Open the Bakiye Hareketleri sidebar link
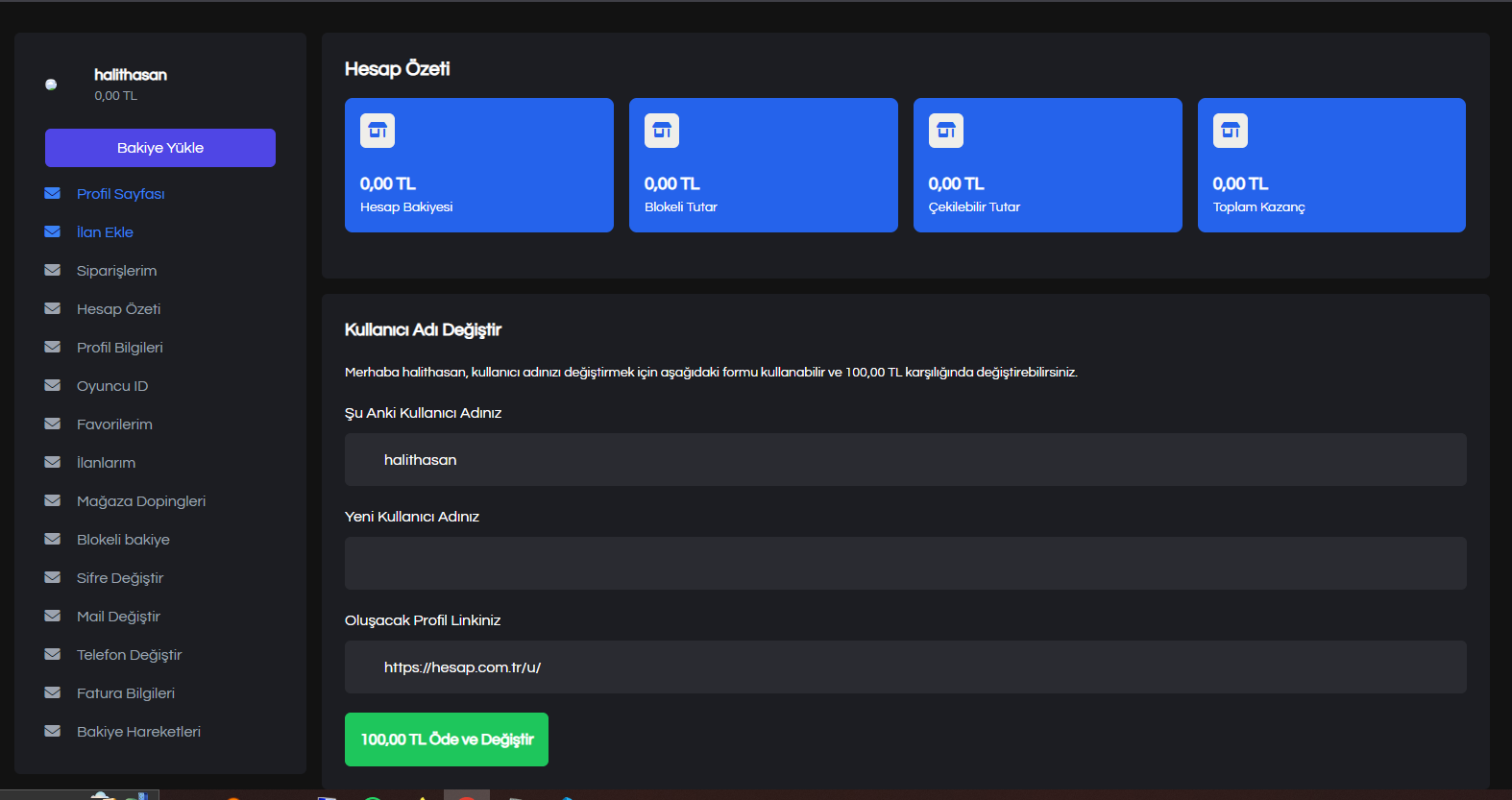The width and height of the screenshot is (1512, 800). tap(138, 732)
